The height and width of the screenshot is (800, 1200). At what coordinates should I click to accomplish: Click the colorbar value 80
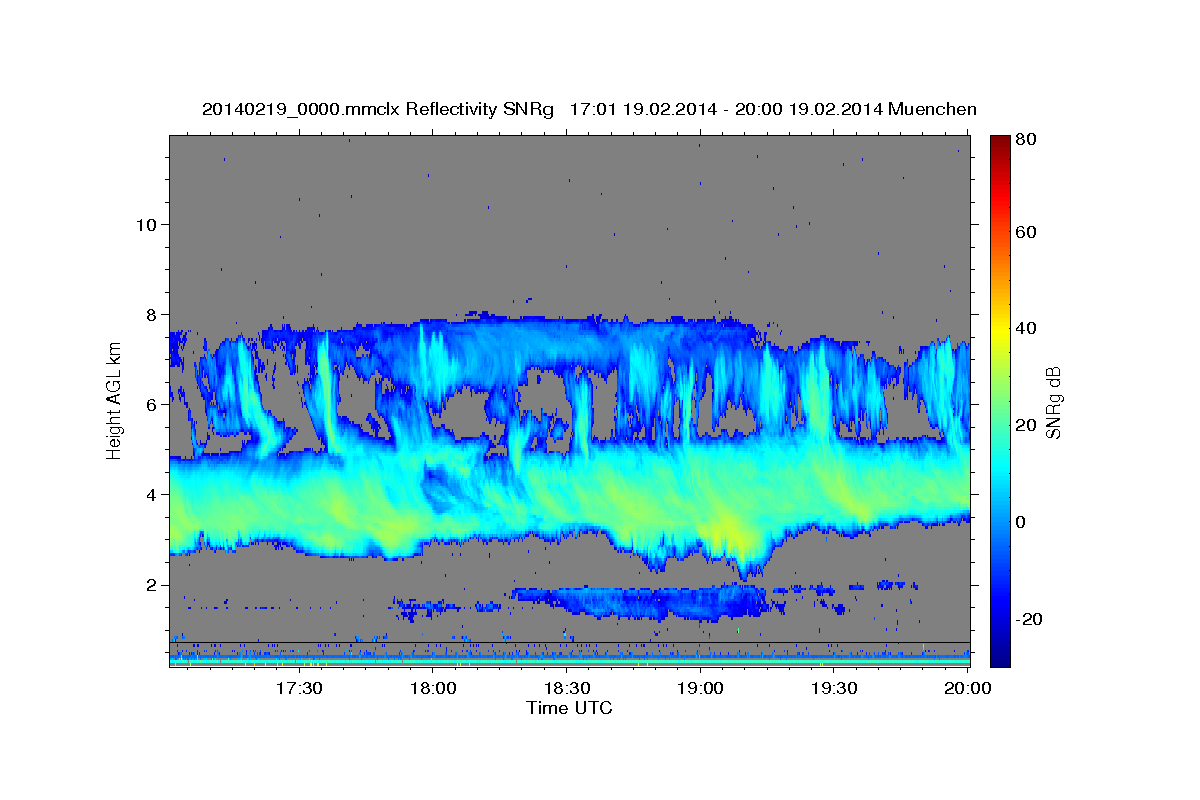[1028, 140]
